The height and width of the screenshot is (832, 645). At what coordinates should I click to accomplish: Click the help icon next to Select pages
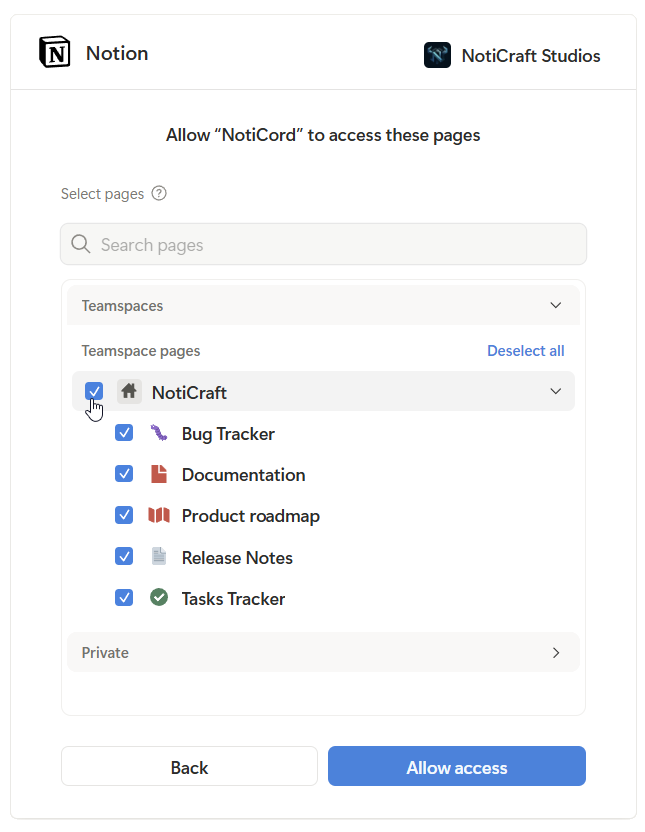point(158,193)
